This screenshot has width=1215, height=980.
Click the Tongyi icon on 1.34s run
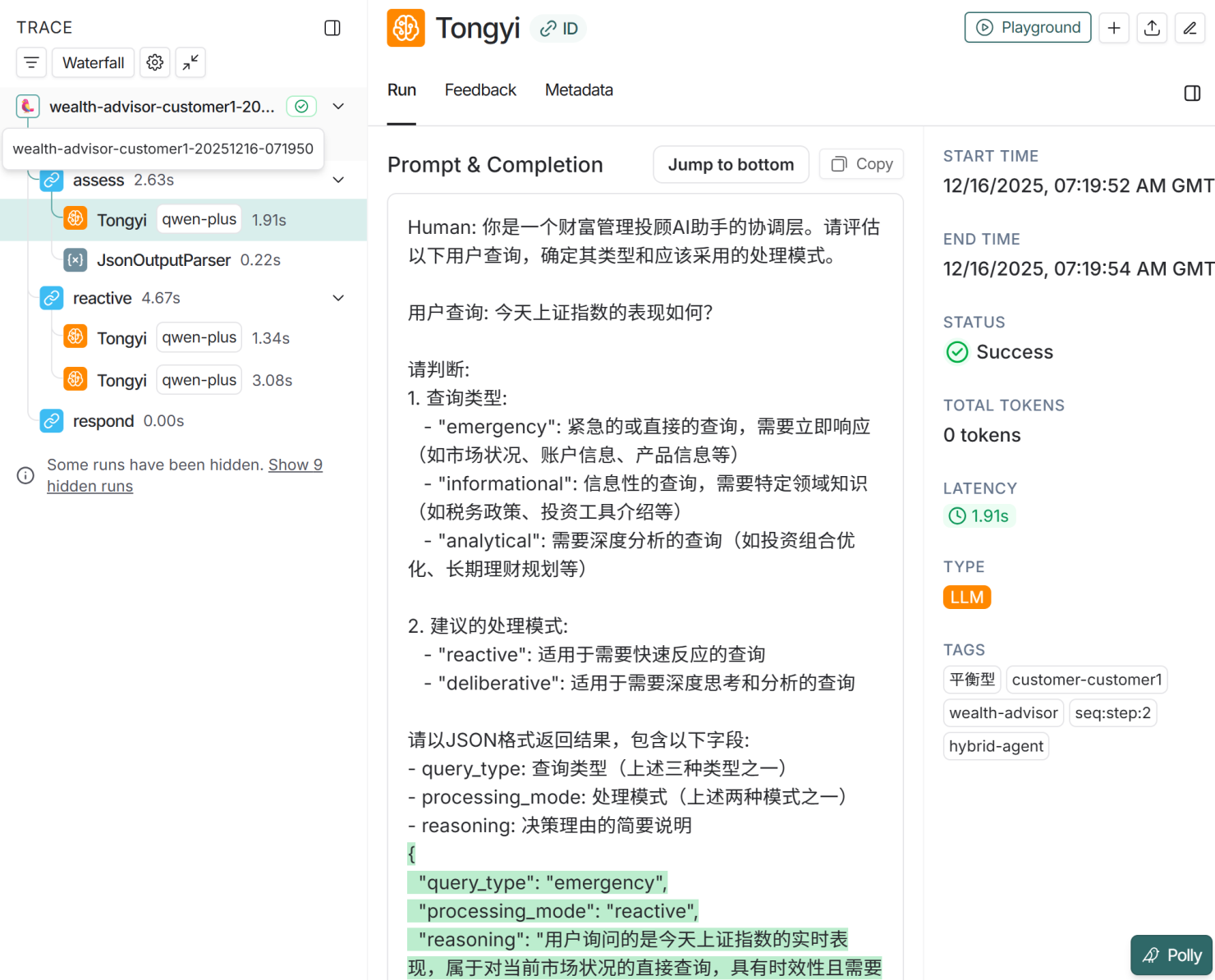(x=76, y=337)
